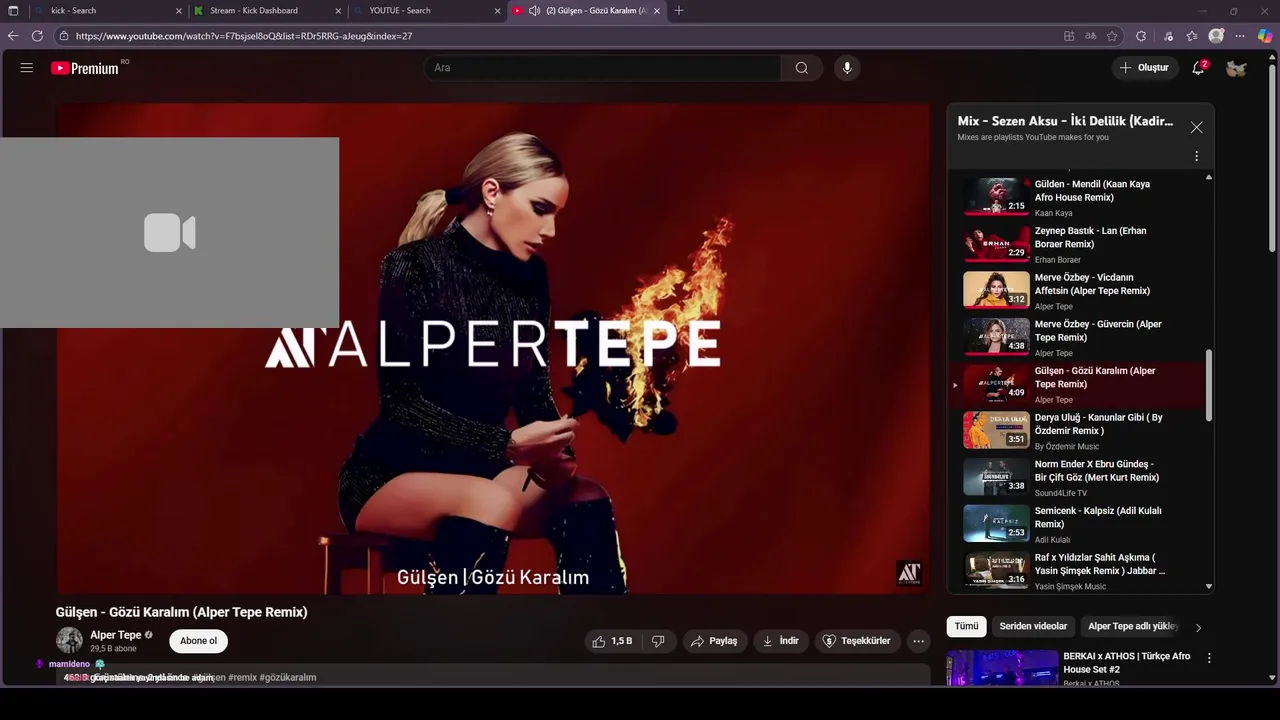This screenshot has height=720, width=1280.
Task: Open Copilot sidebar icon
Action: tap(1265, 36)
